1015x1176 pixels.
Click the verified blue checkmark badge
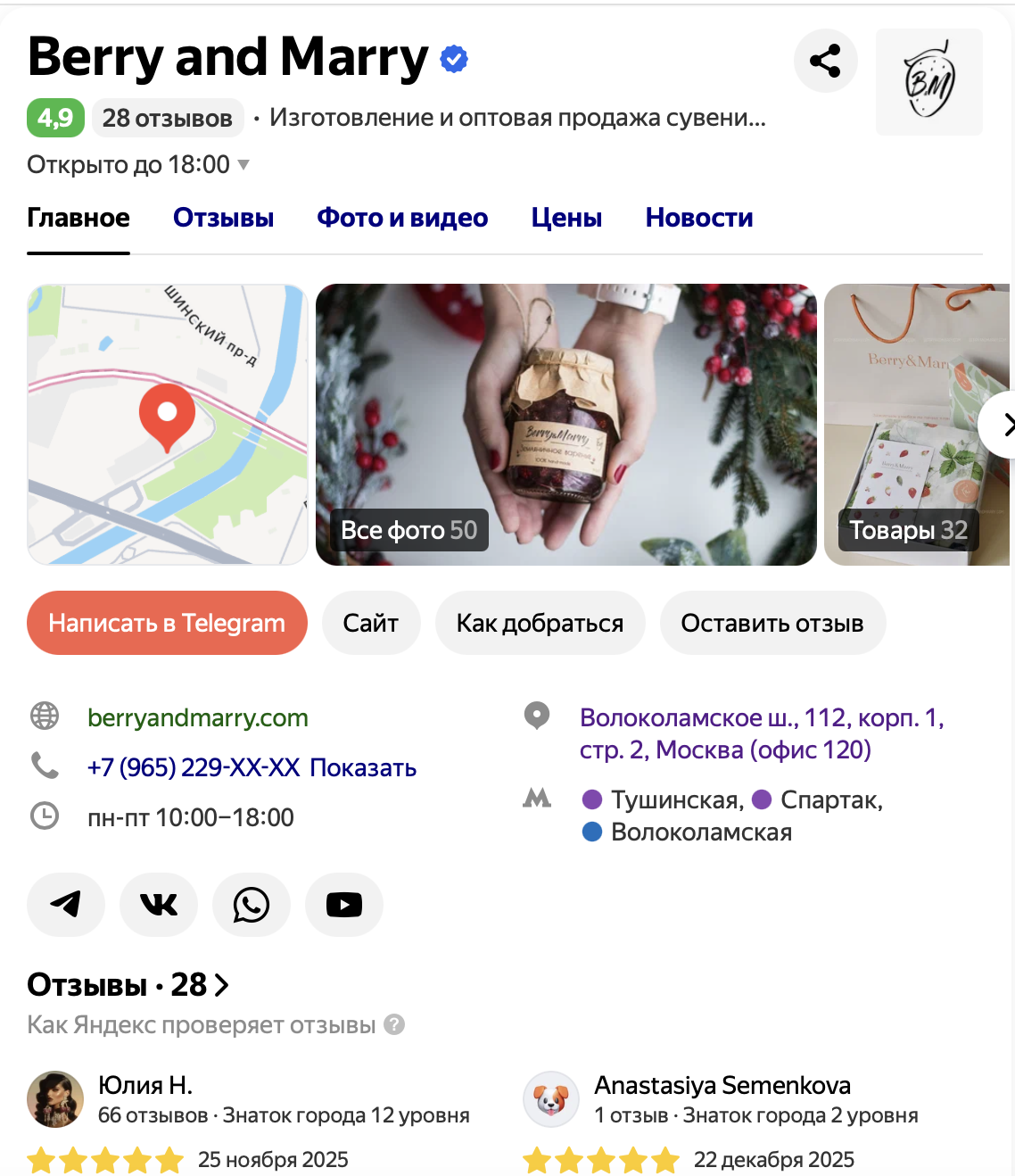coord(454,59)
